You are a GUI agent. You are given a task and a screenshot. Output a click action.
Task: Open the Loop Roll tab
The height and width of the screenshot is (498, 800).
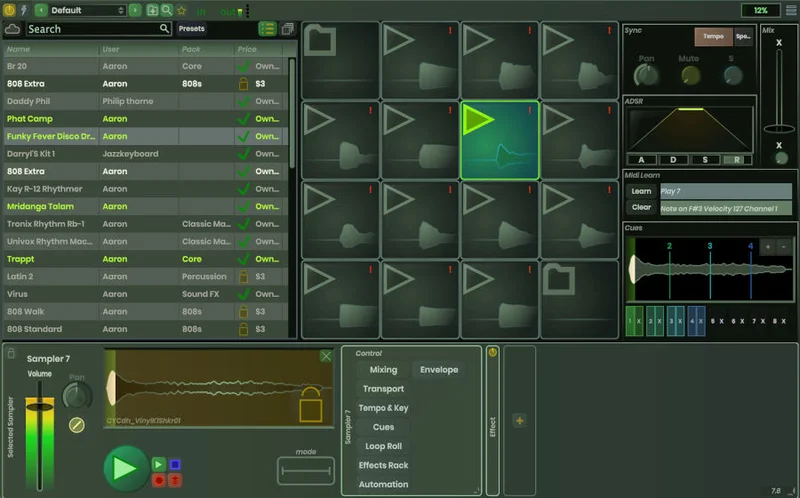[x=383, y=446]
